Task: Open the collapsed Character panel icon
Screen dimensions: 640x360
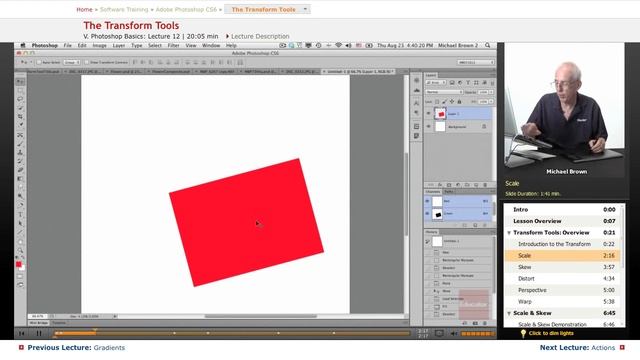Action: tap(416, 104)
